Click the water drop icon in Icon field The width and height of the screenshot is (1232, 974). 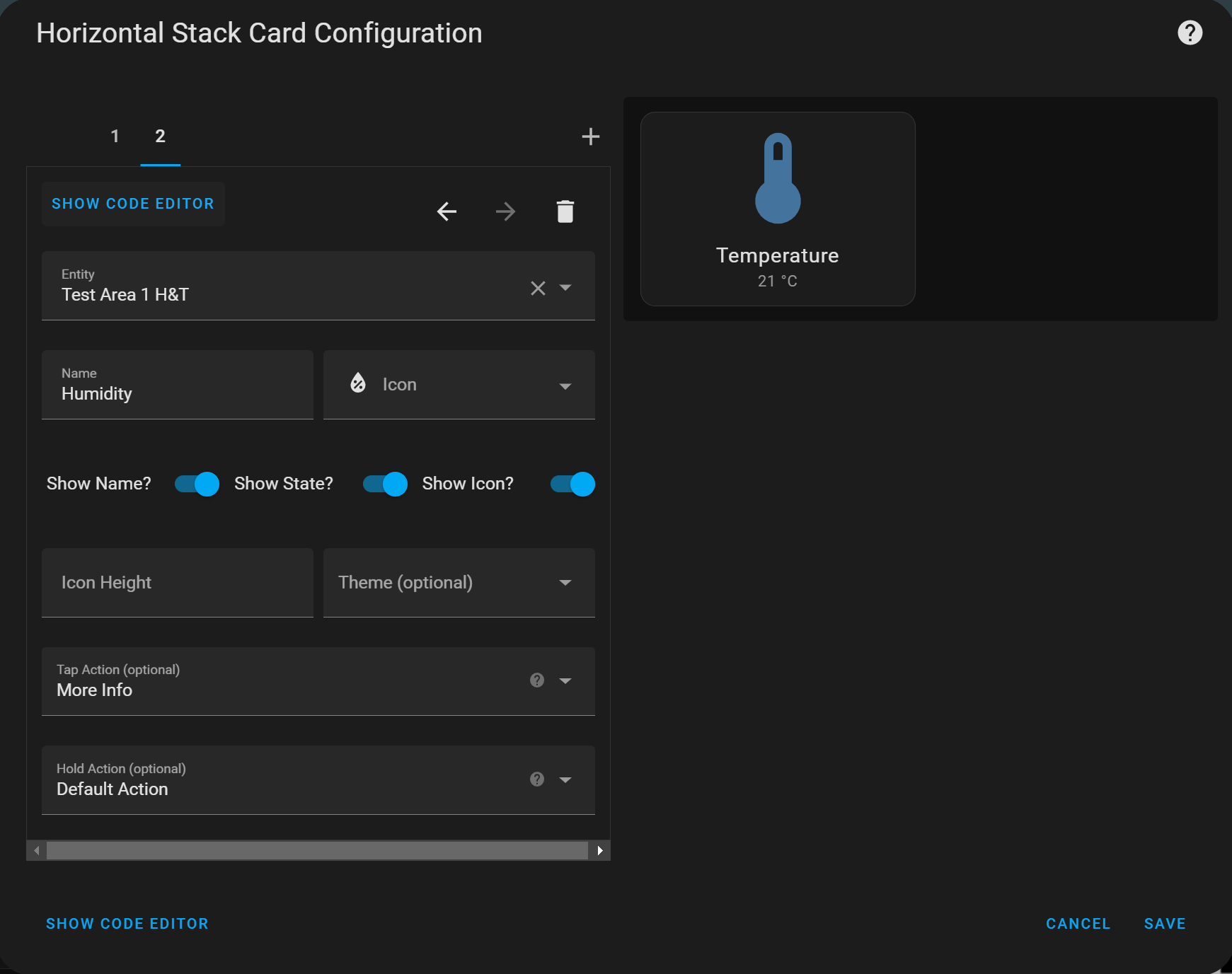tap(357, 383)
